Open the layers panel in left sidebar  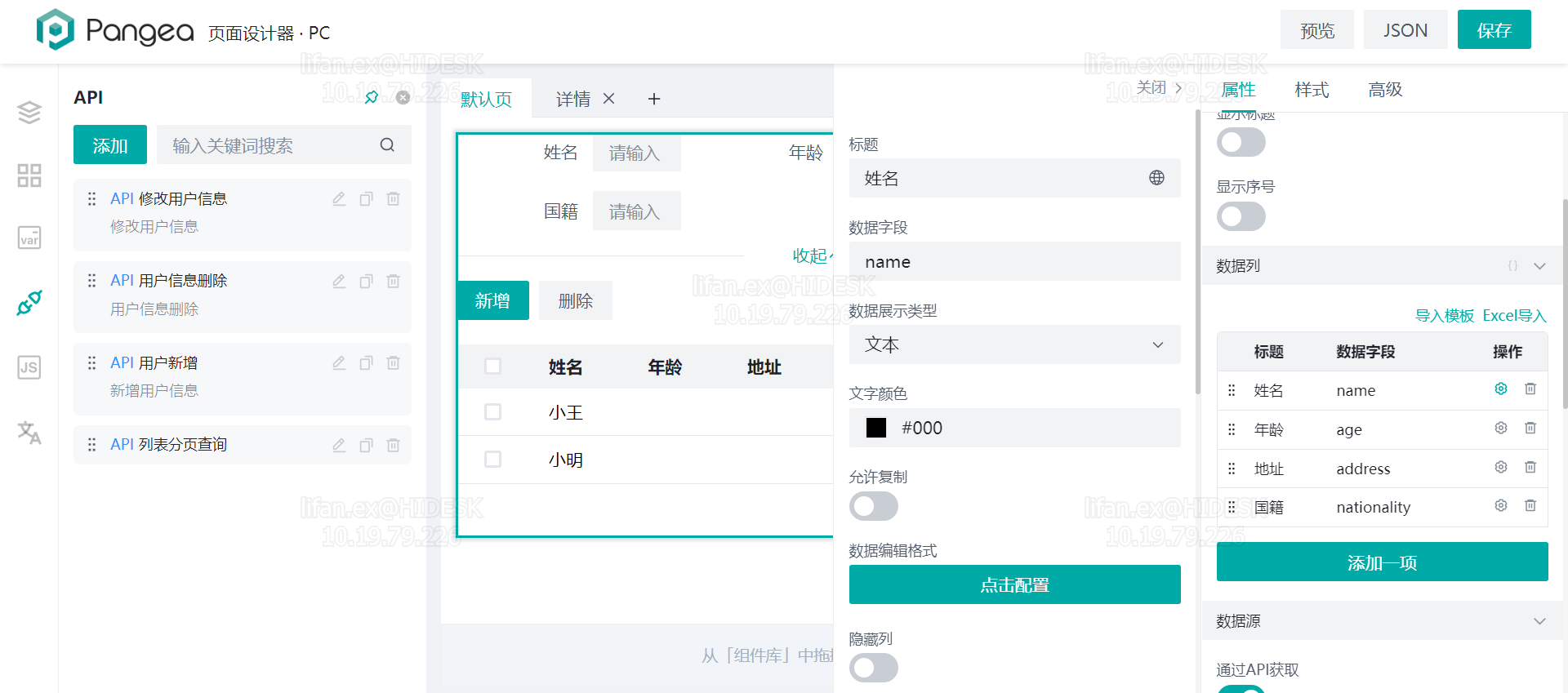(x=29, y=112)
